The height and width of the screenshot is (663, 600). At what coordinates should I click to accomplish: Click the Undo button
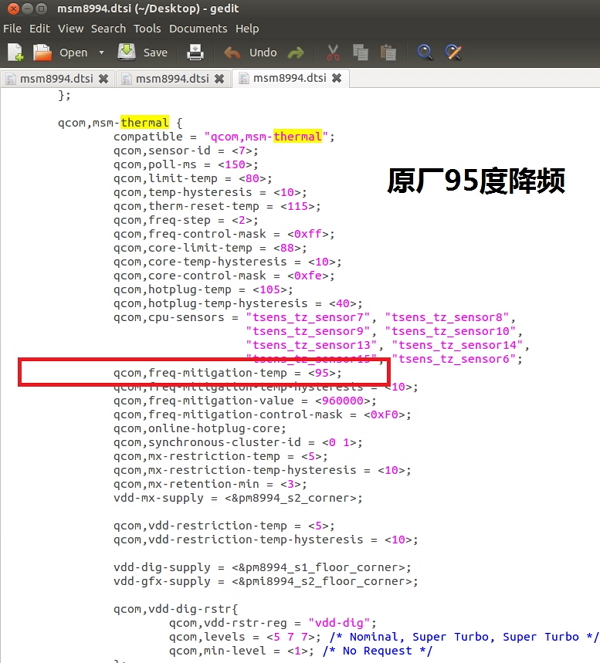point(251,52)
